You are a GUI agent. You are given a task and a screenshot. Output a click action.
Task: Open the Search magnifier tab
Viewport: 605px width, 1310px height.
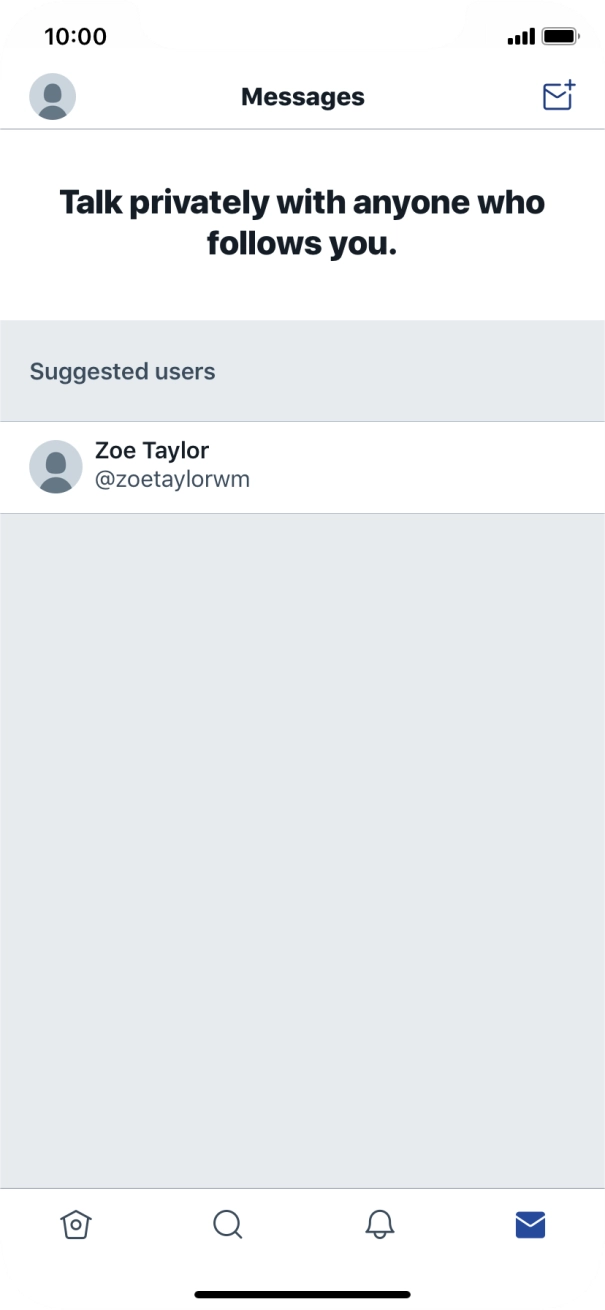[228, 1224]
